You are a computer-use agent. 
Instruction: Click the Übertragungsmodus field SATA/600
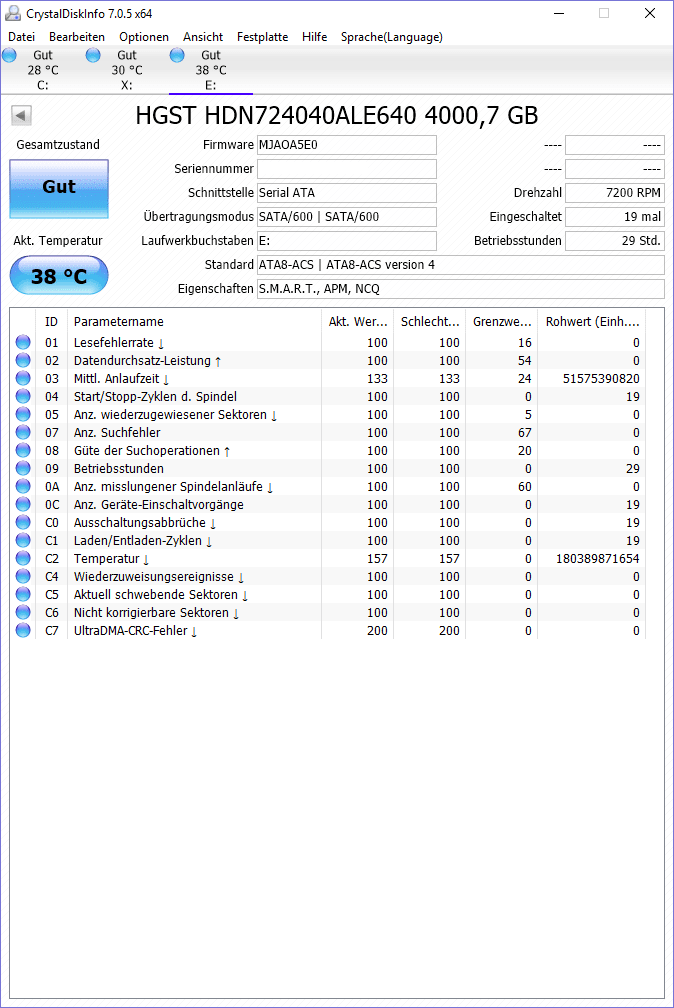347,217
